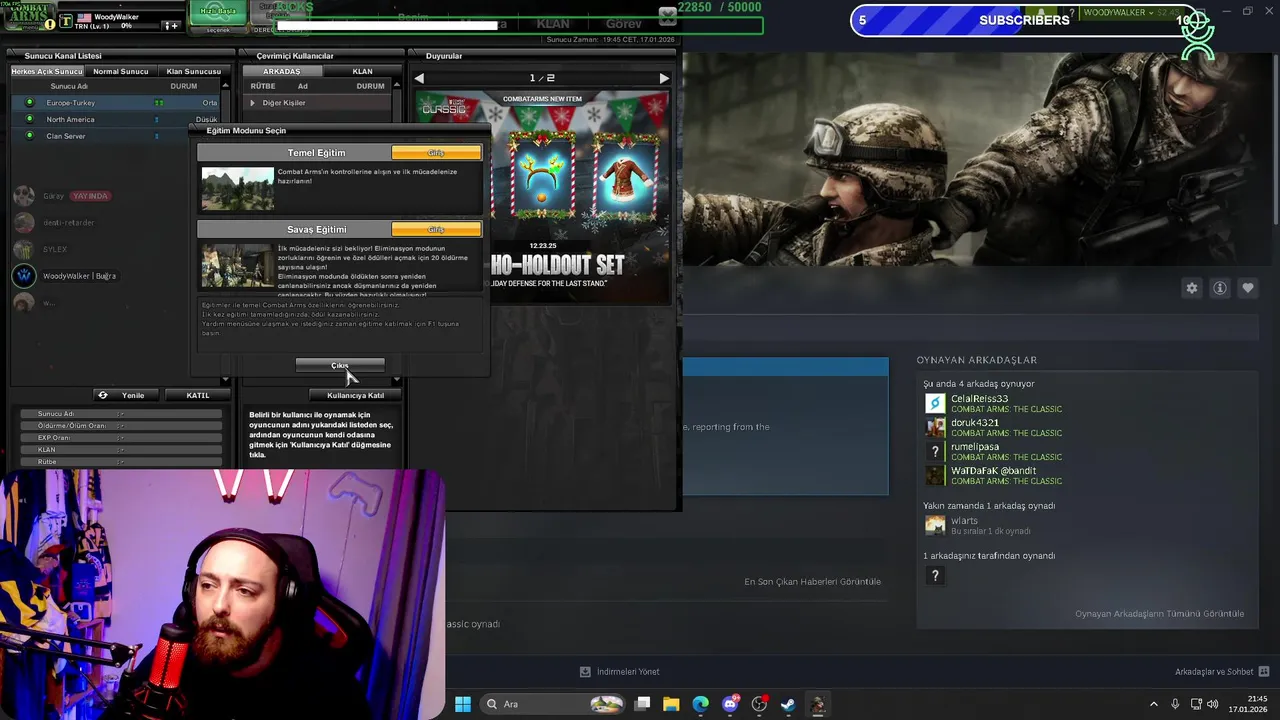Screen dimensions: 1280x720
Task: Click Giriş button for Temel Eğitim
Action: (436, 153)
